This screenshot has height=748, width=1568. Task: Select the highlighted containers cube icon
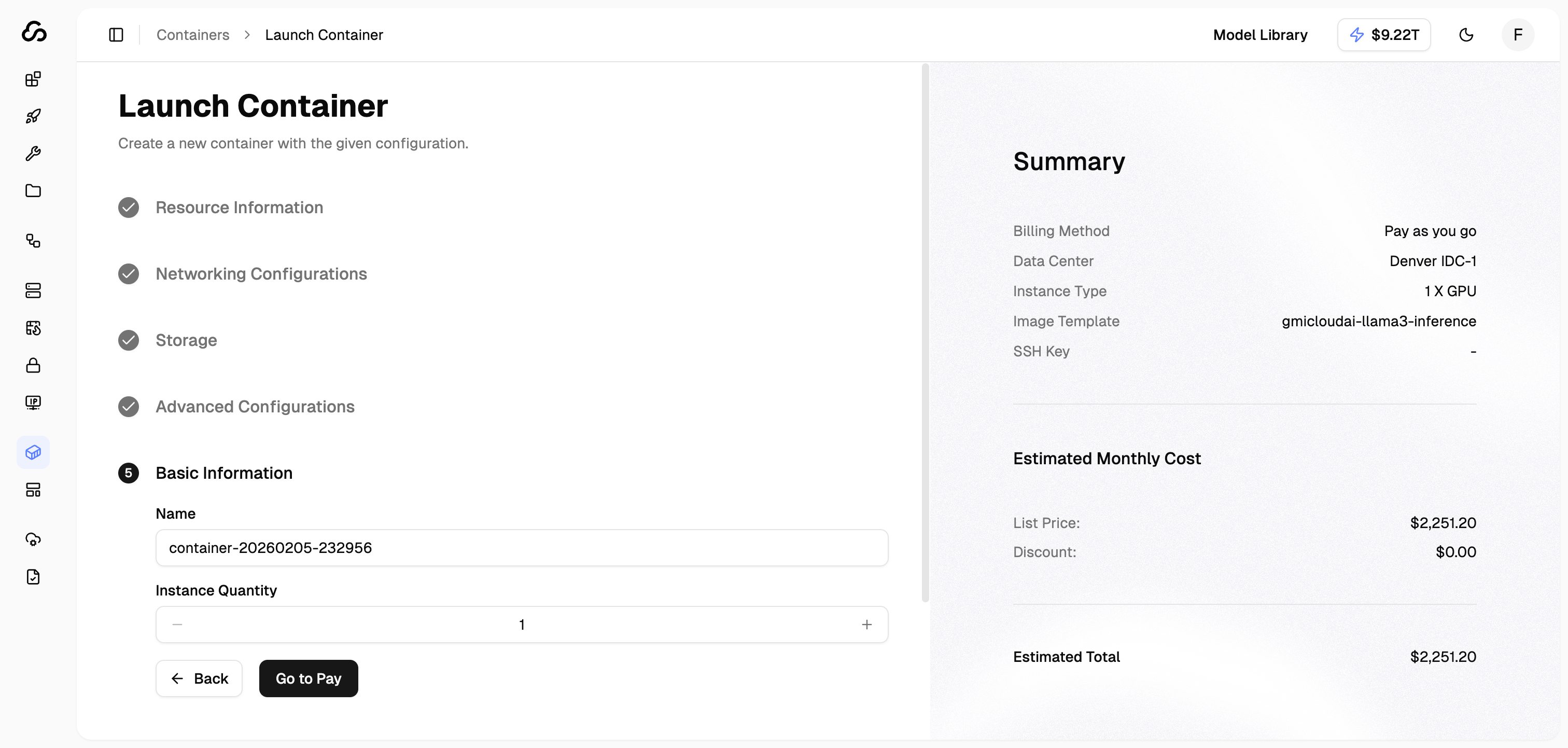pyautogui.click(x=33, y=452)
